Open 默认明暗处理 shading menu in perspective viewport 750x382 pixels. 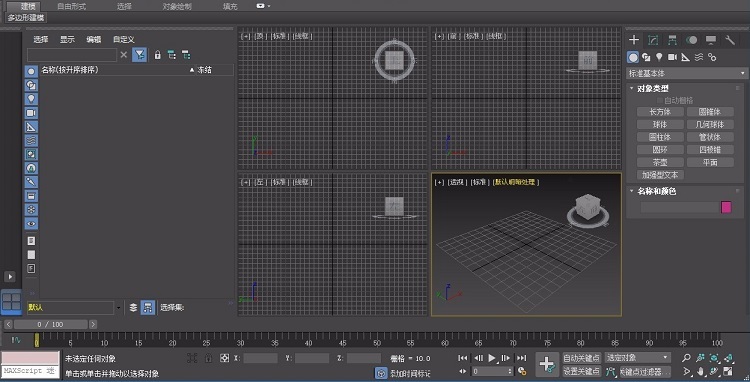point(517,182)
